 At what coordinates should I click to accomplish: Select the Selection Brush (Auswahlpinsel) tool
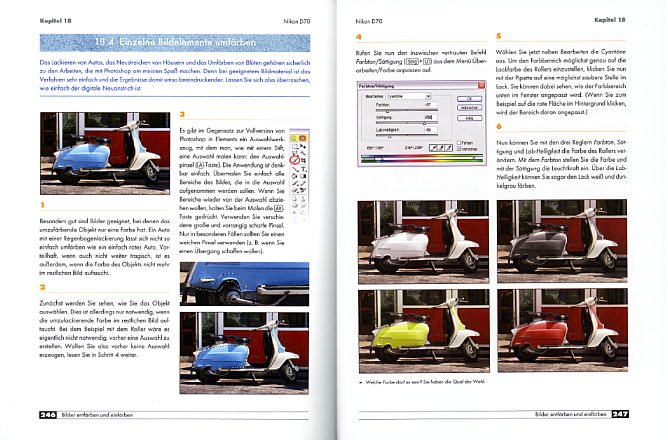(x=294, y=160)
